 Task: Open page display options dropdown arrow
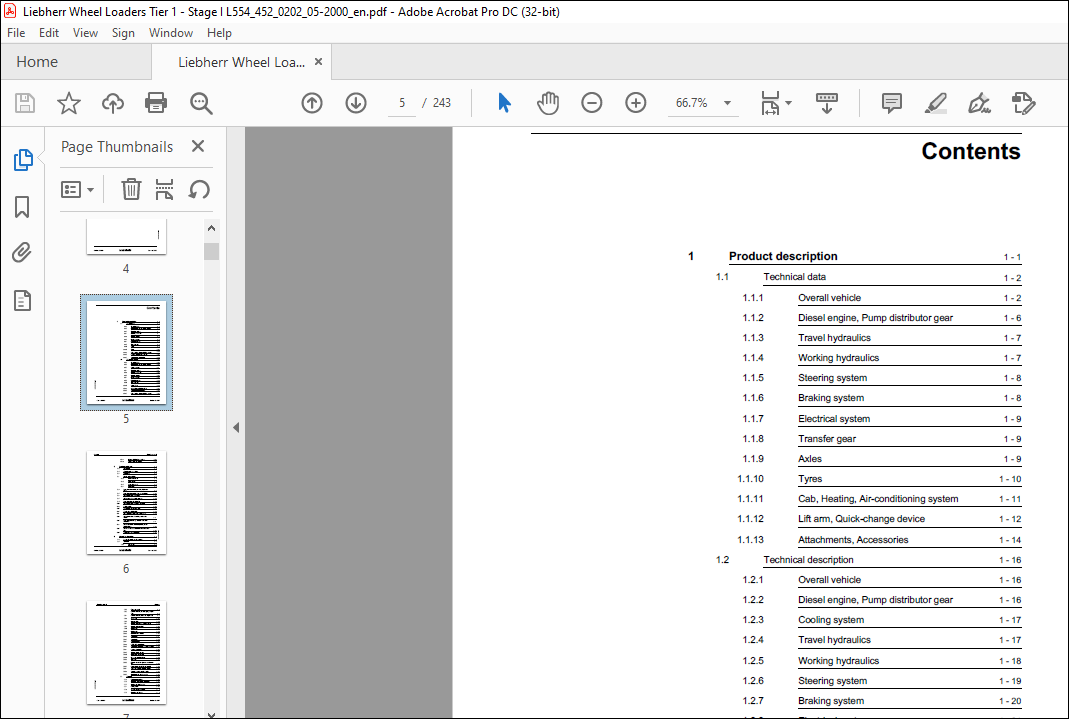pyautogui.click(x=789, y=103)
